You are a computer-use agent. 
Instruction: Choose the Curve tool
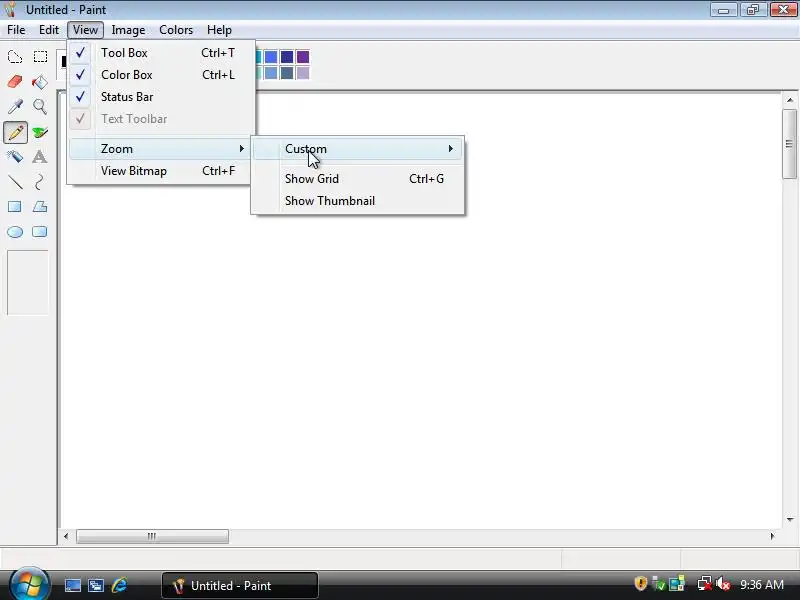pos(40,182)
